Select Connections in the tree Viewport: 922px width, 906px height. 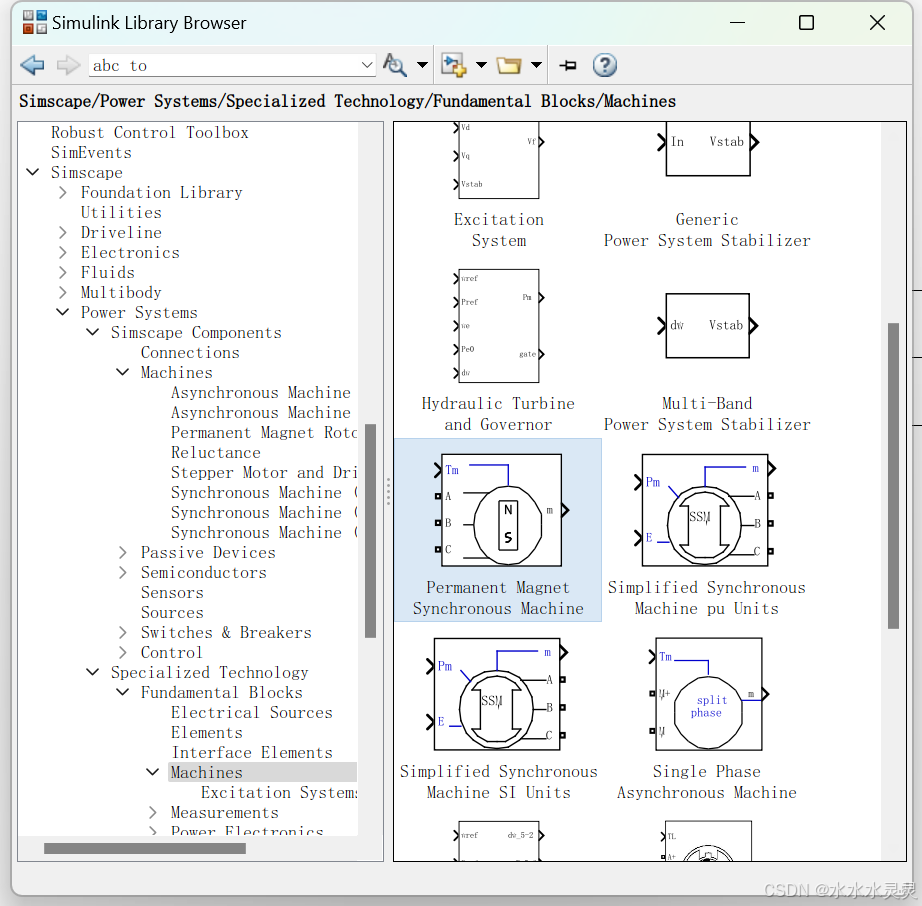pos(190,352)
